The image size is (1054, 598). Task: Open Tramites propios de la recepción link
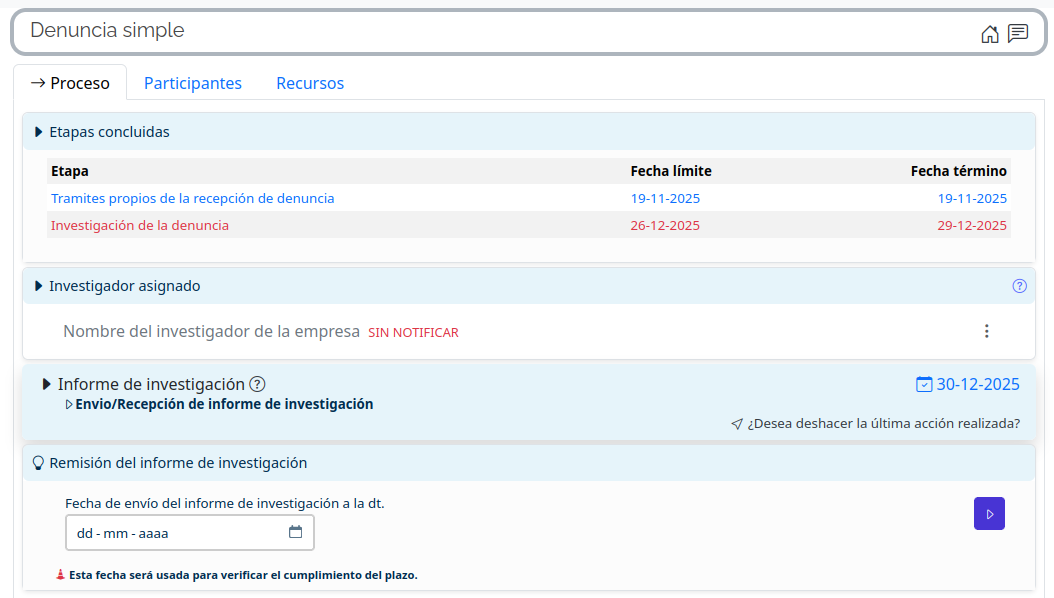pyautogui.click(x=193, y=198)
